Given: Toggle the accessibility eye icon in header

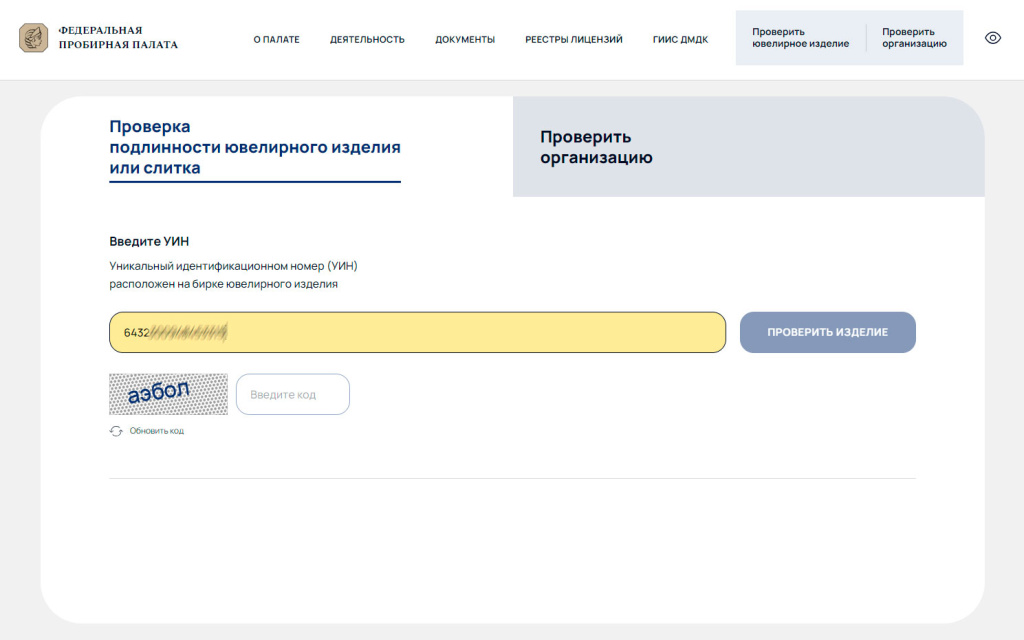Looking at the screenshot, I should (x=992, y=38).
